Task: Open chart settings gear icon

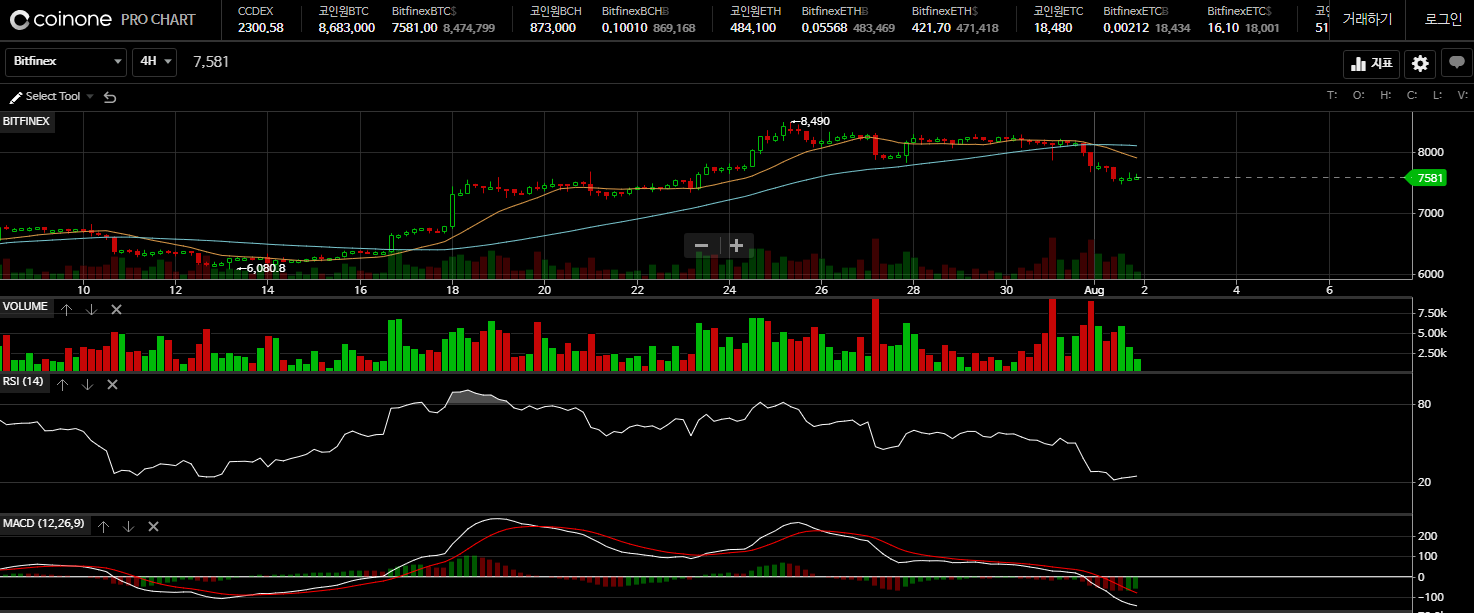Action: (1420, 63)
